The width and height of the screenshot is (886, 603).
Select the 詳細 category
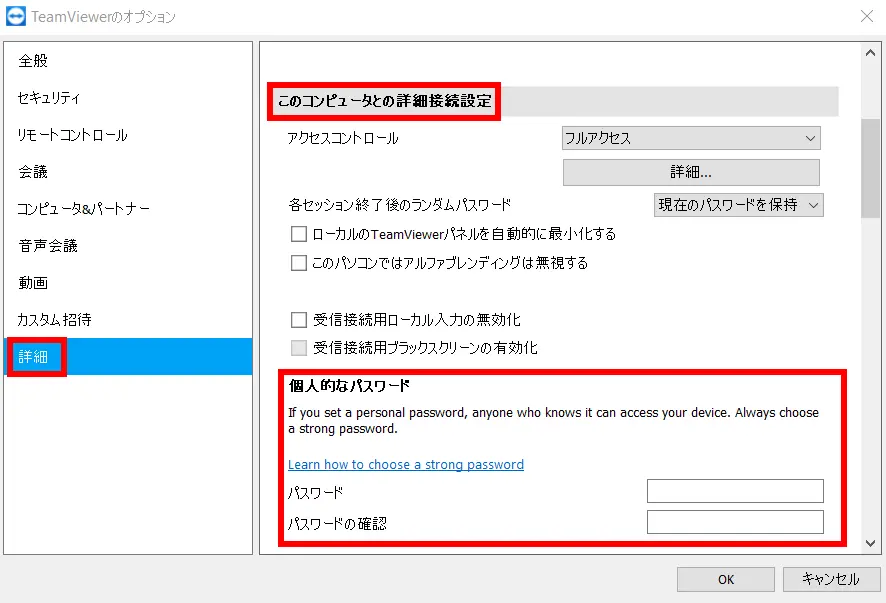(x=128, y=357)
